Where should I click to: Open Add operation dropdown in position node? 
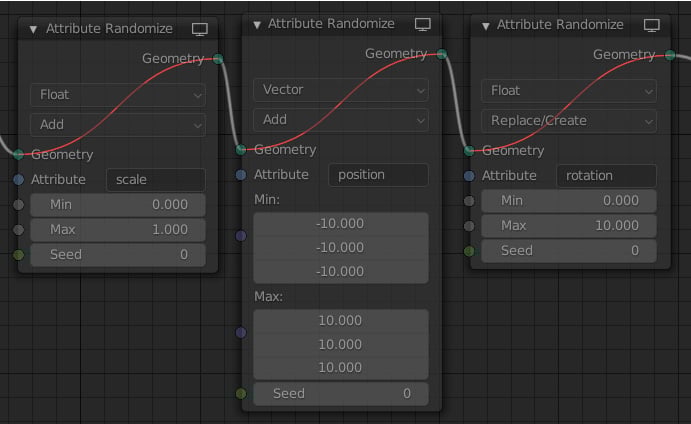(x=341, y=120)
